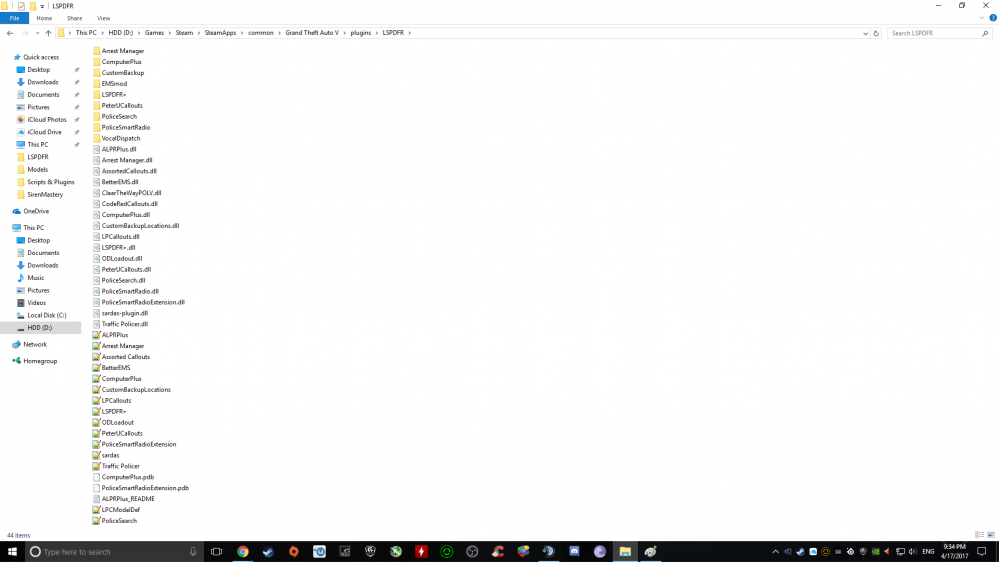Click the Back navigation arrow

click(10, 33)
